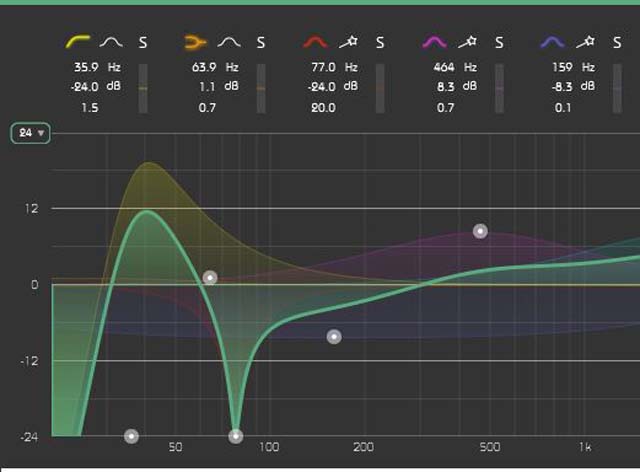Select the EQ node at the 464 Hz peak
This screenshot has width=640, height=472.
click(480, 231)
